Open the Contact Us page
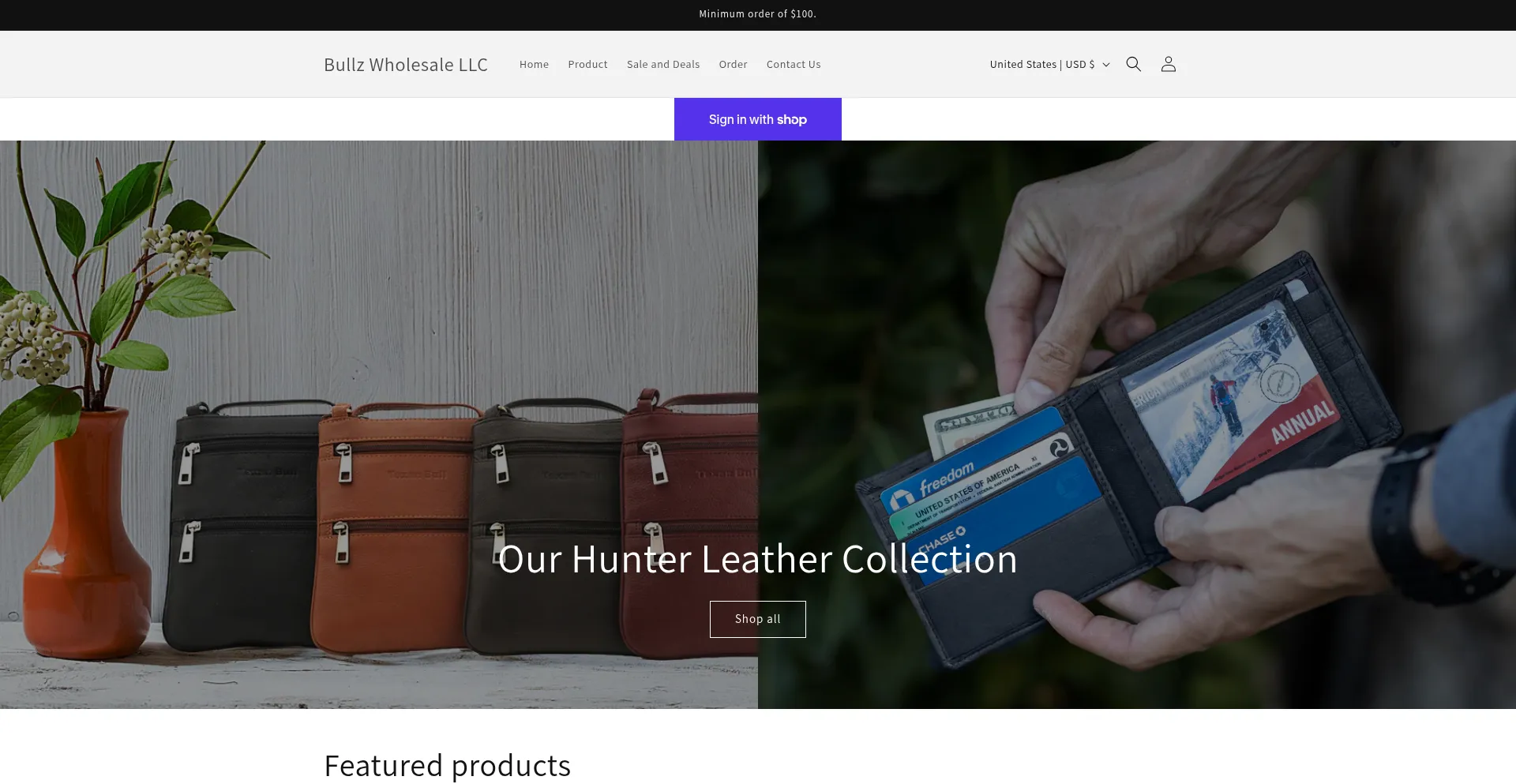 pos(794,64)
